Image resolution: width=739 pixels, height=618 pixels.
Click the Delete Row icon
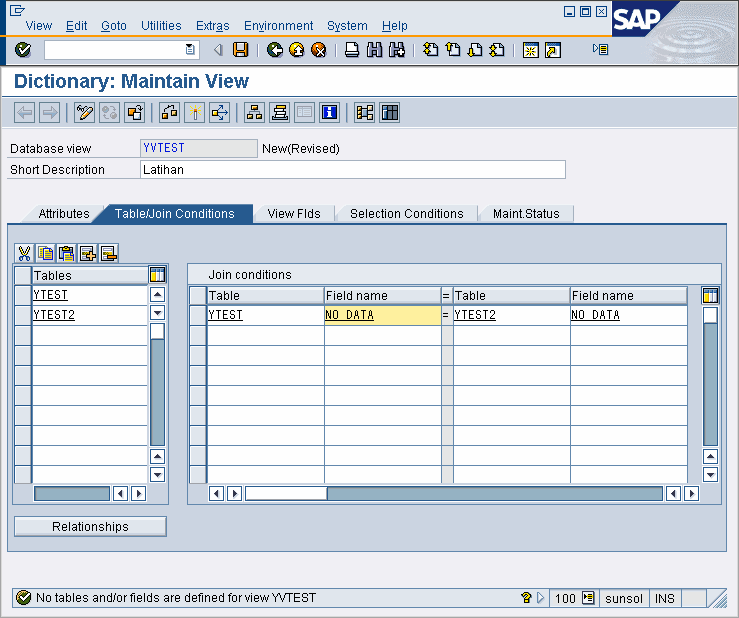pos(109,253)
